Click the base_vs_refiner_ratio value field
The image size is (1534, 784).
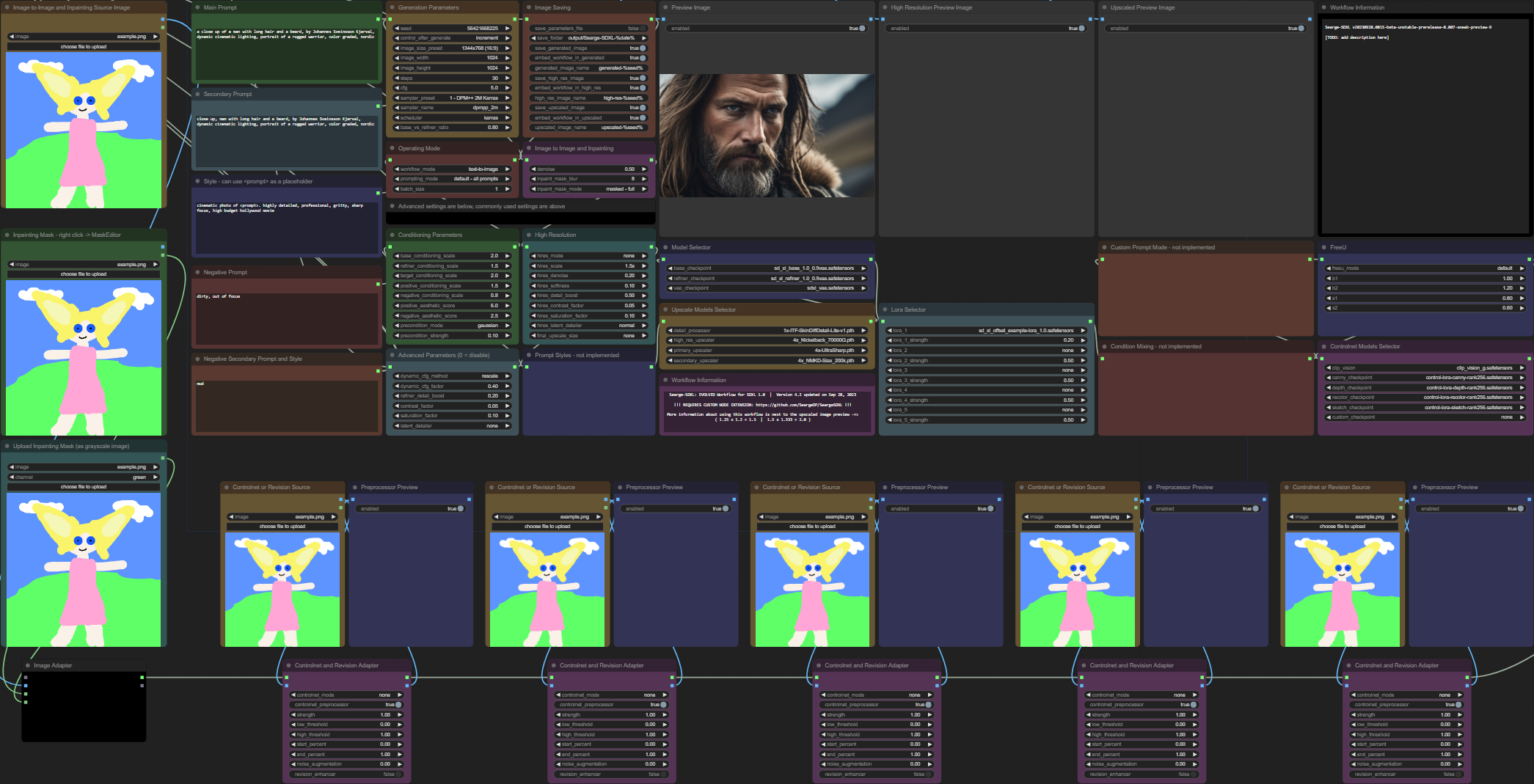tap(452, 128)
